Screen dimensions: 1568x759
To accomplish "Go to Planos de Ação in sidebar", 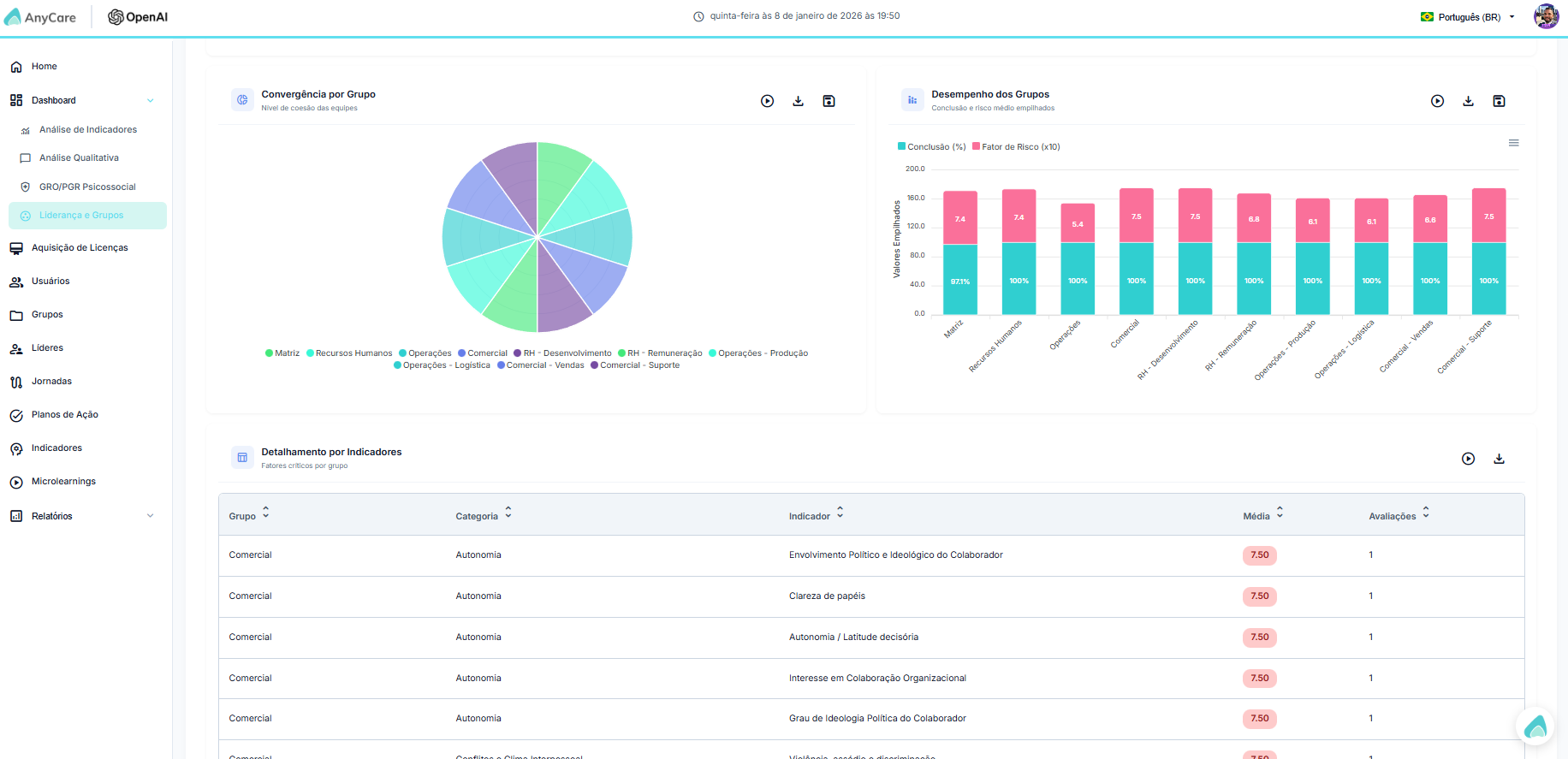I will point(65,415).
